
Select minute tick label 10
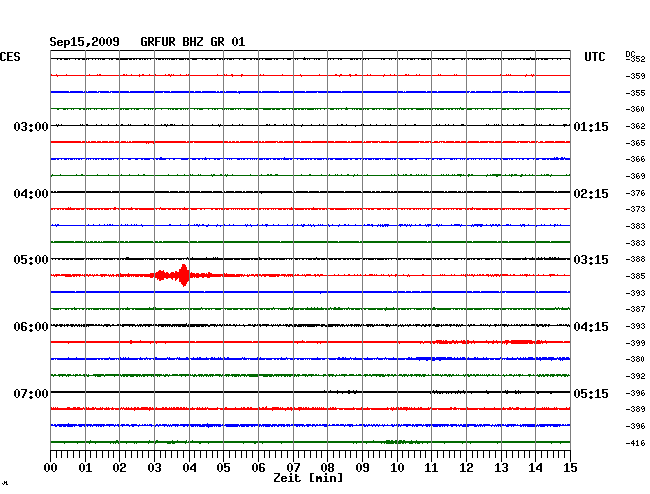pyautogui.click(x=397, y=468)
